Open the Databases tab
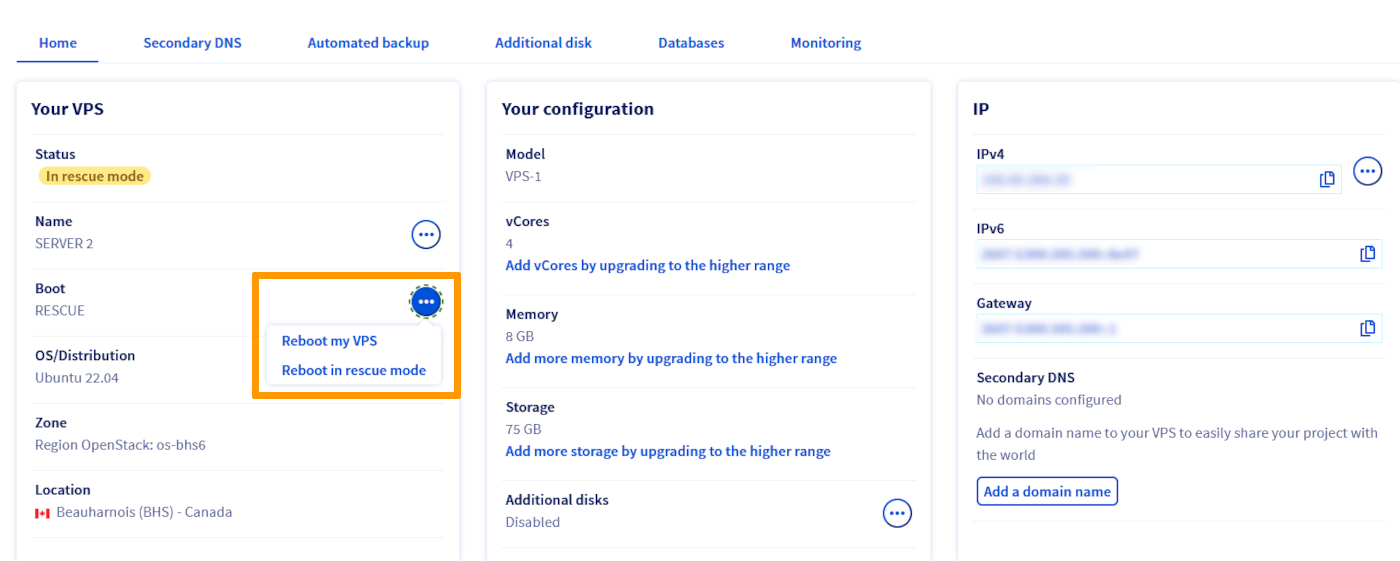This screenshot has height=561, width=1400. click(x=691, y=43)
